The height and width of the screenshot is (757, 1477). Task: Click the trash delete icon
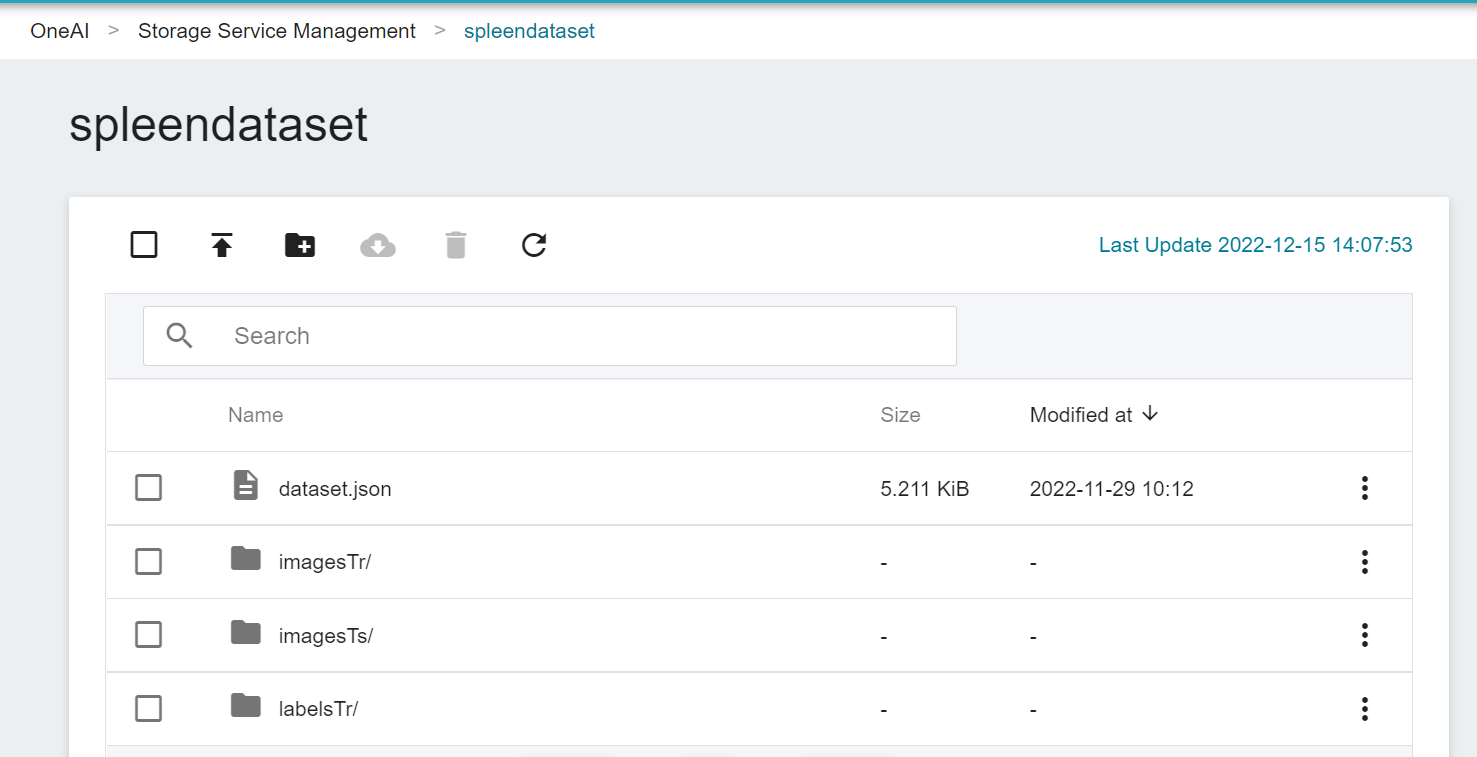point(456,245)
